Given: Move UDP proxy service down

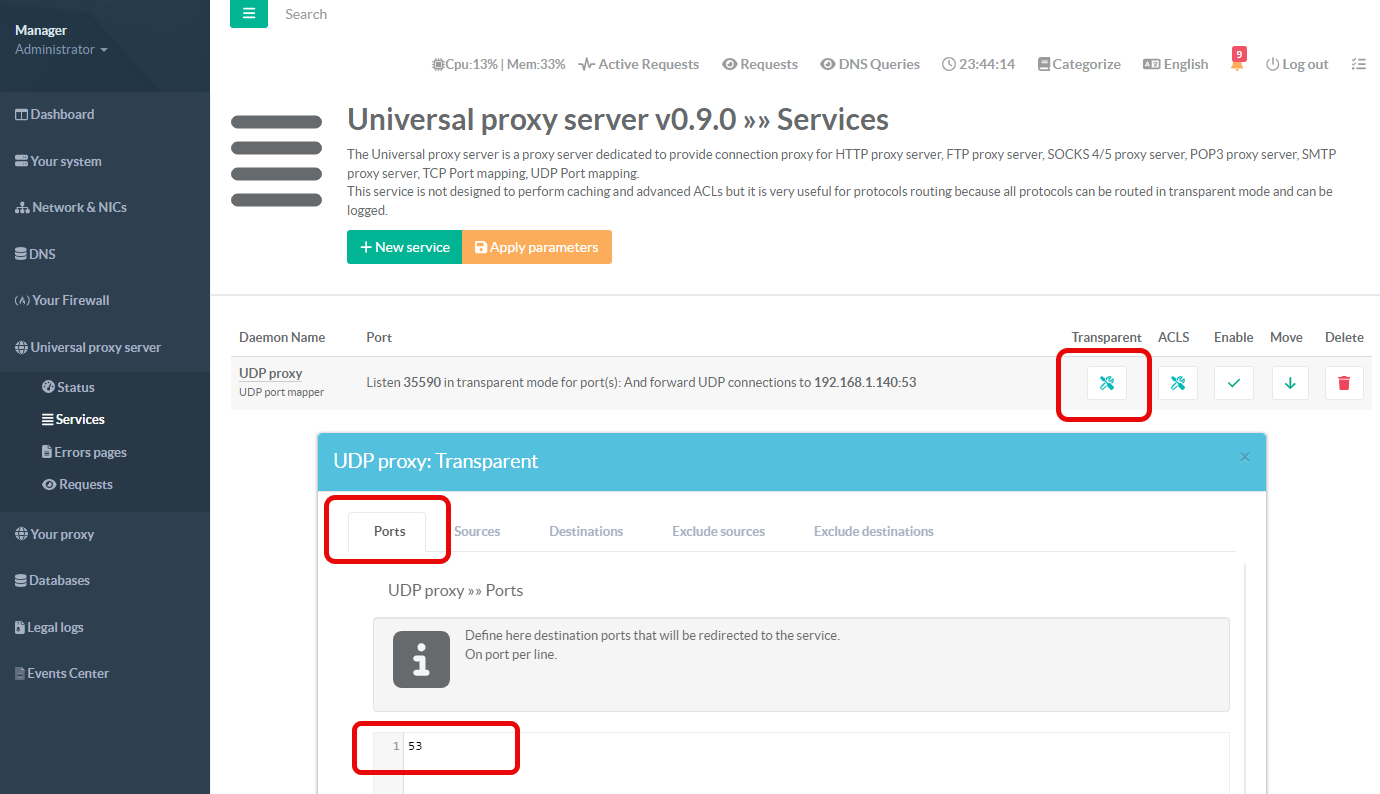Looking at the screenshot, I should (x=1289, y=383).
